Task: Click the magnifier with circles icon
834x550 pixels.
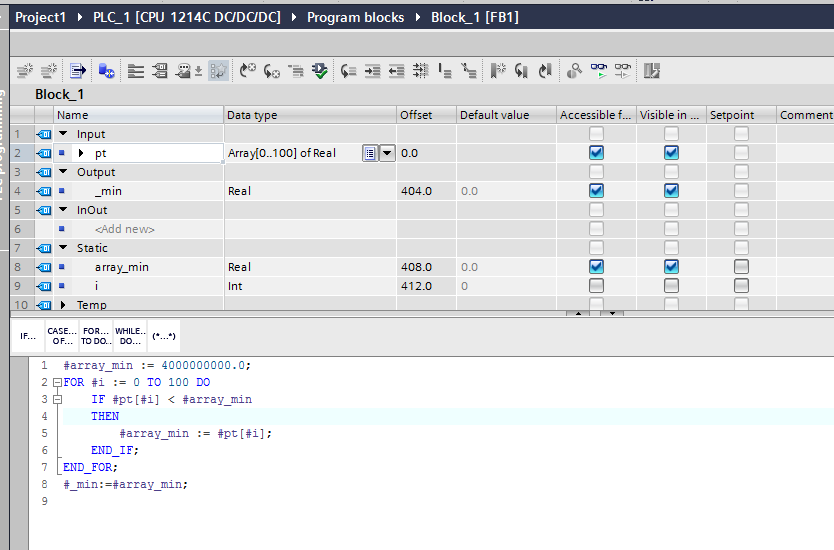Action: click(574, 71)
